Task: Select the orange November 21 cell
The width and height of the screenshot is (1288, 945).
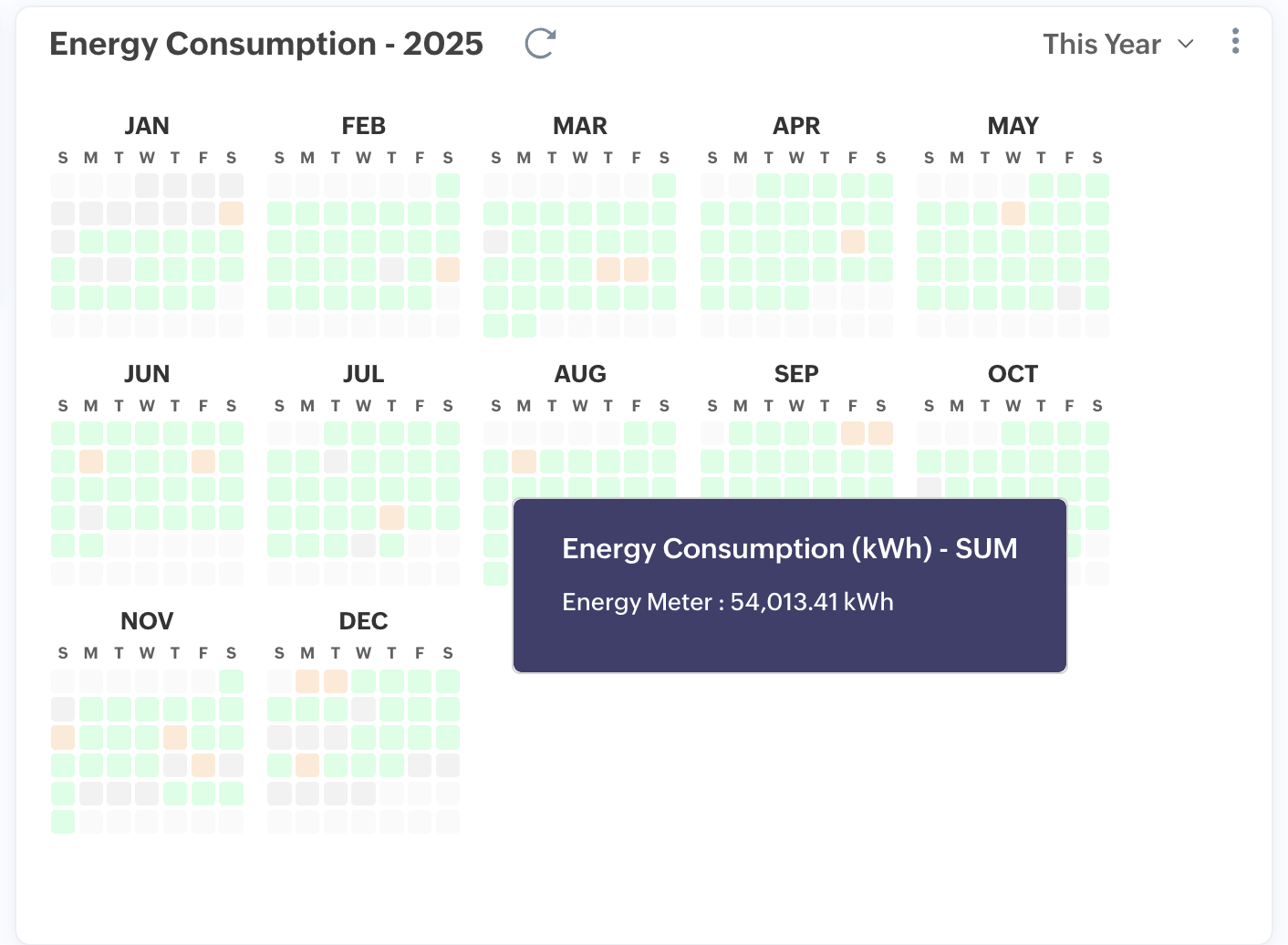Action: click(203, 764)
